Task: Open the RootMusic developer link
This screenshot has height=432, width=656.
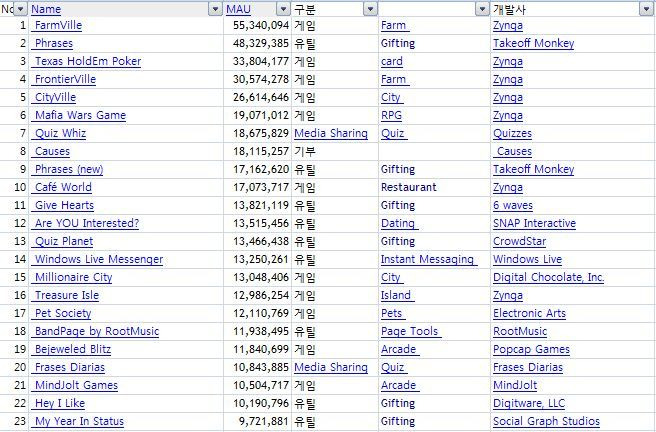Action: coord(520,331)
